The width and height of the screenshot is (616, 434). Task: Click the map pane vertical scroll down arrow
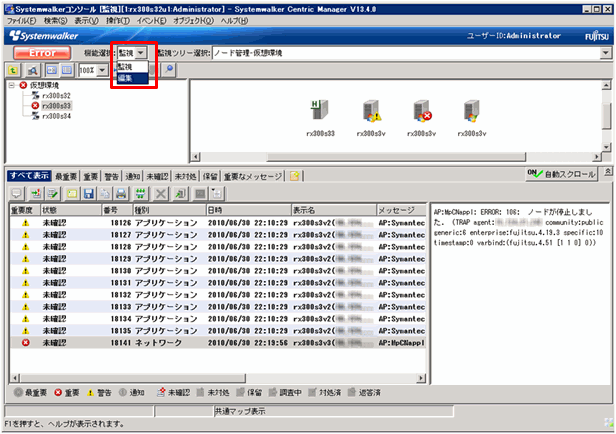pyautogui.click(x=607, y=147)
